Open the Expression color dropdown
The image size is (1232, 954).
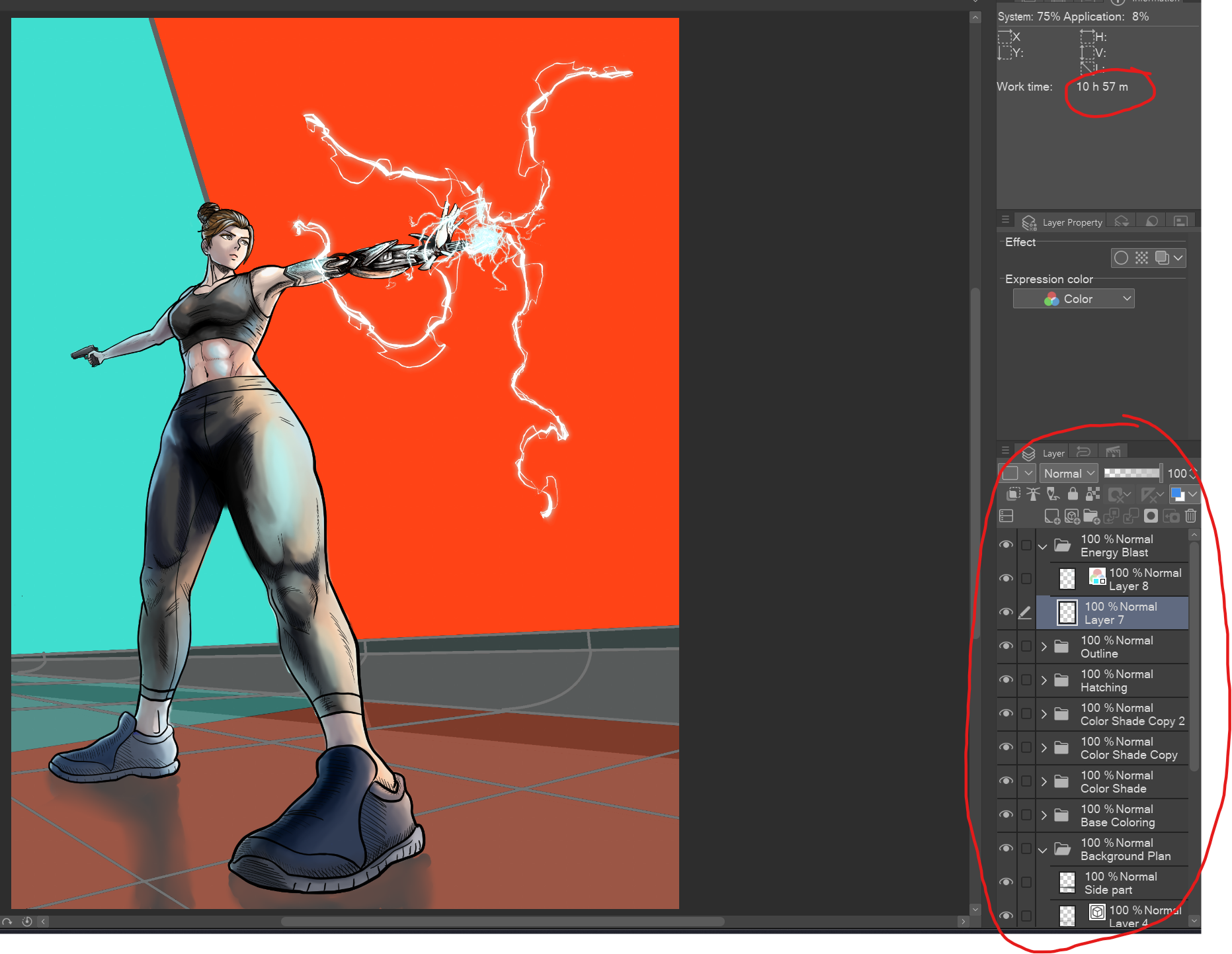[x=1073, y=299]
